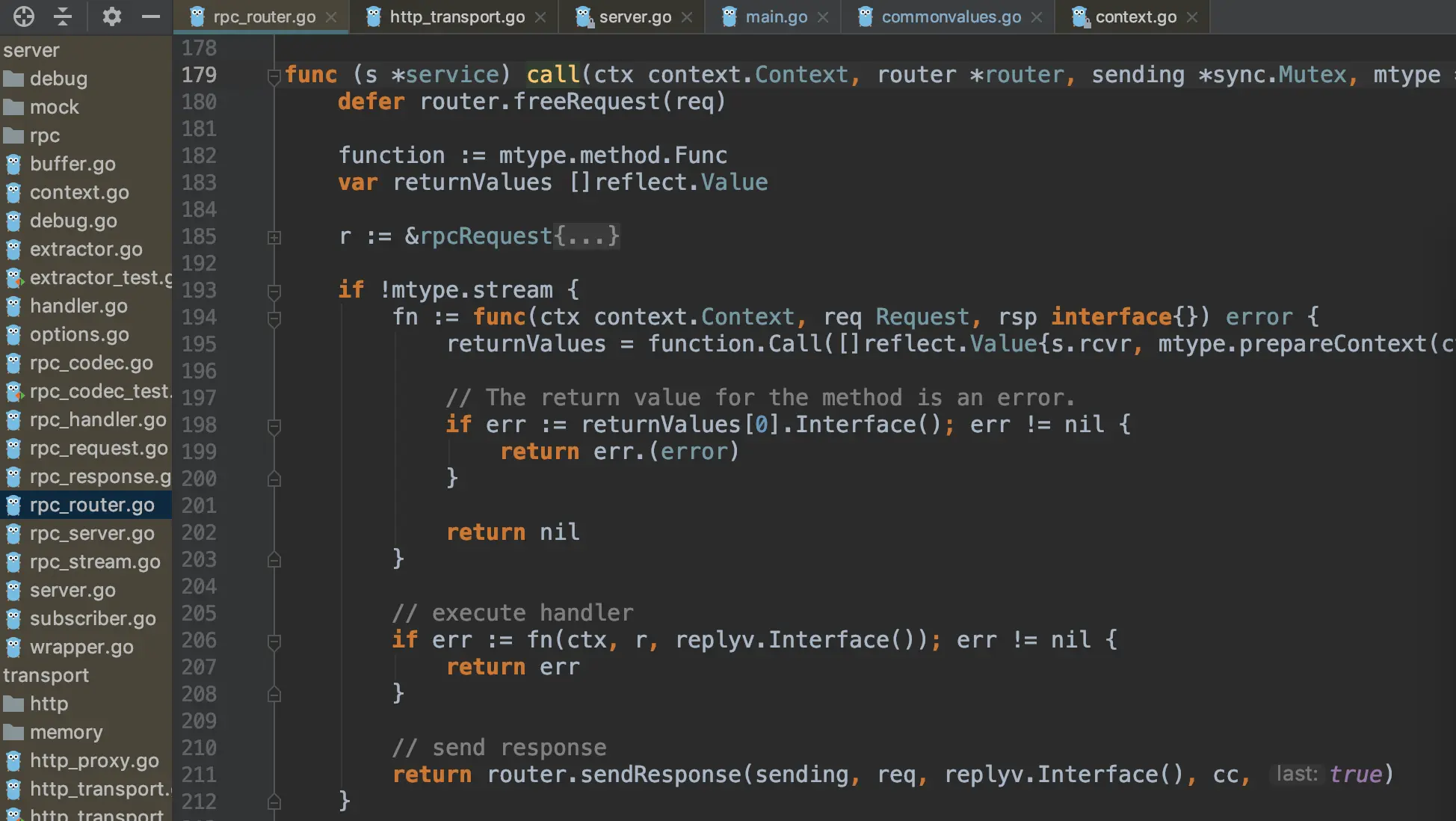Image resolution: width=1456 pixels, height=821 pixels.
Task: Toggle fold marker at line 206
Action: pos(274,641)
